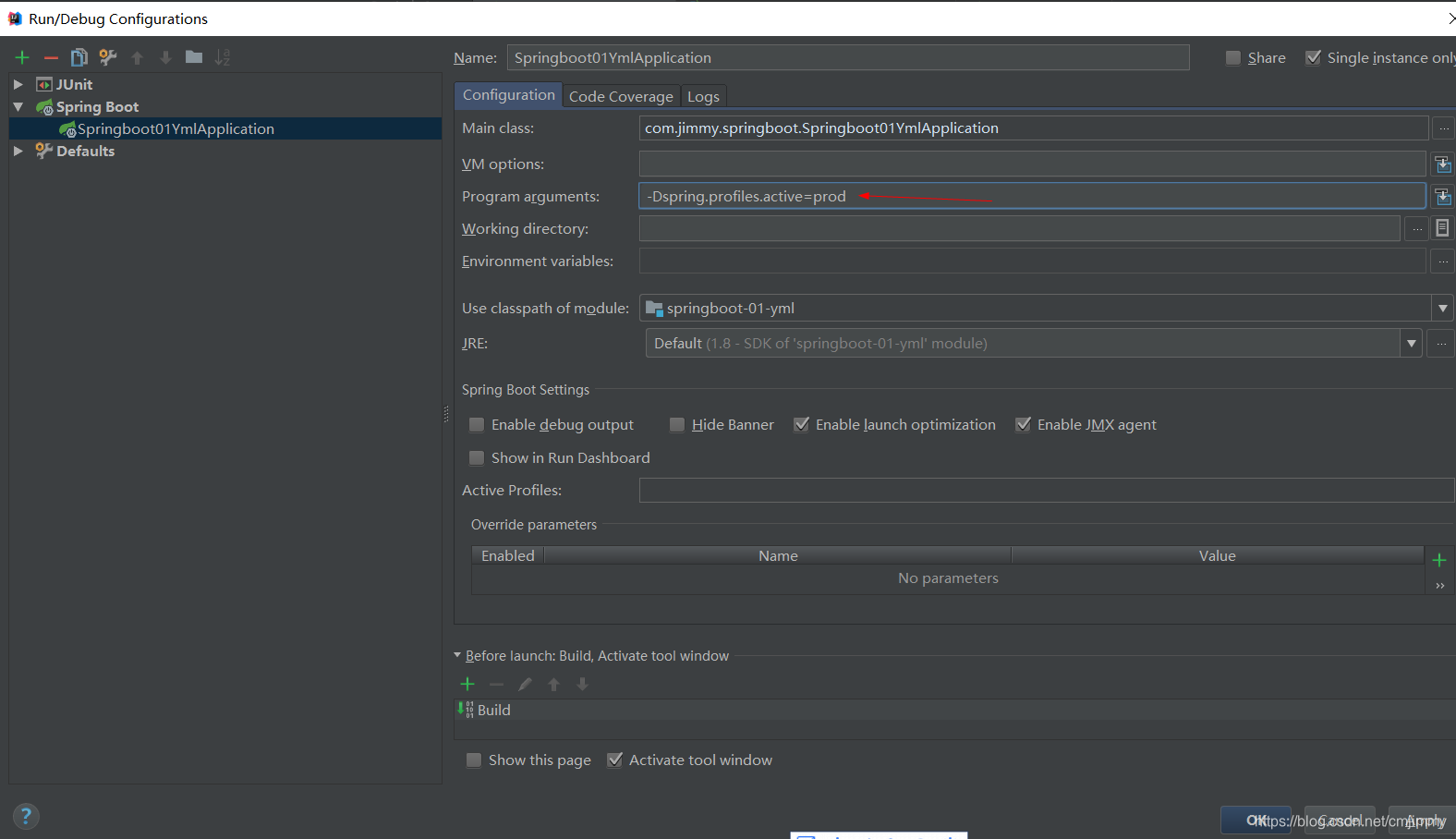Click the OK button
The image size is (1456, 839).
pyautogui.click(x=1256, y=821)
